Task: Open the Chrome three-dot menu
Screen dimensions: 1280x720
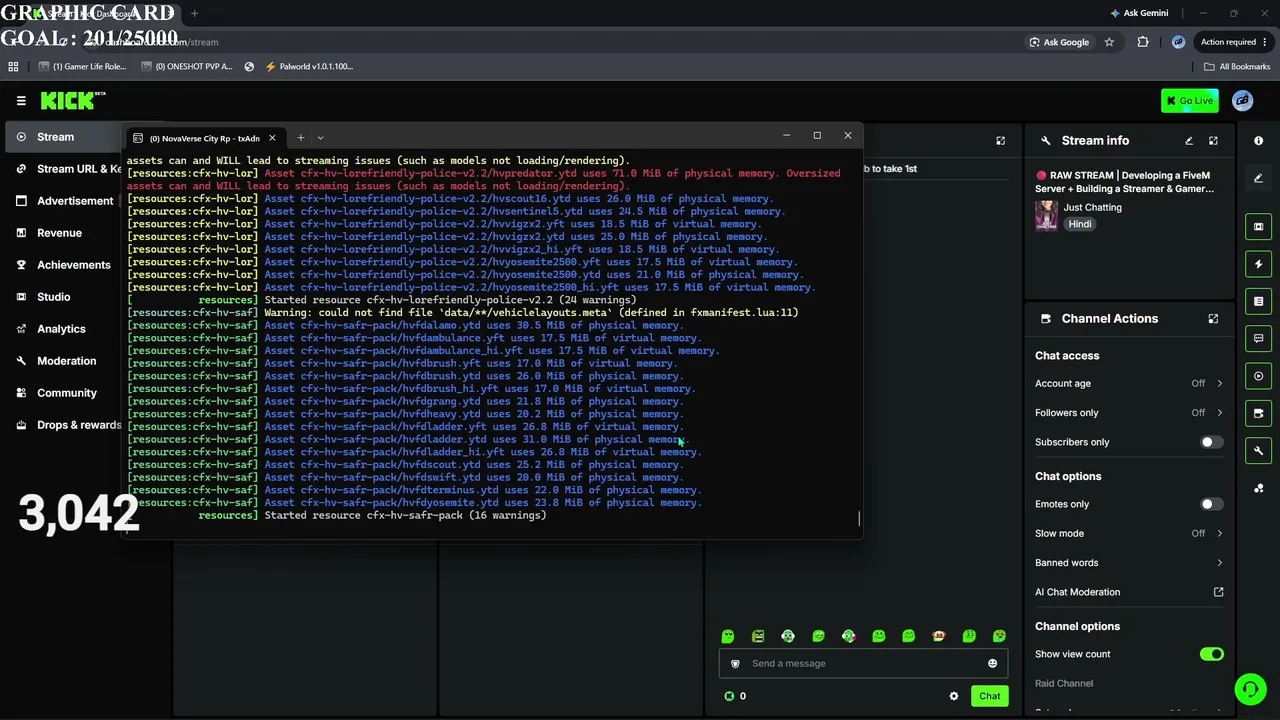Action: pyautogui.click(x=1266, y=42)
